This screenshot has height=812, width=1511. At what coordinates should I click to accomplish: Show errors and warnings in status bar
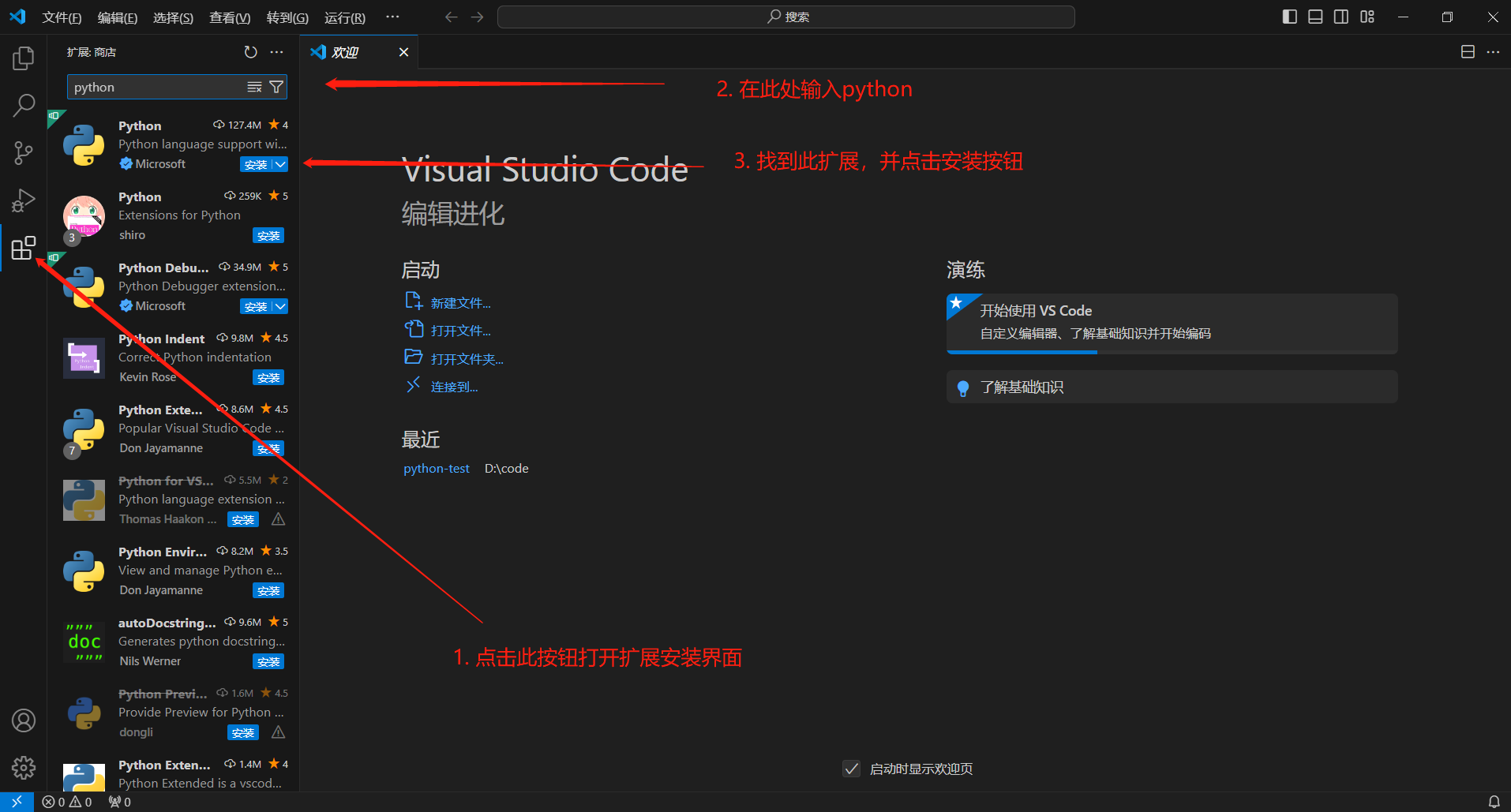tap(67, 802)
